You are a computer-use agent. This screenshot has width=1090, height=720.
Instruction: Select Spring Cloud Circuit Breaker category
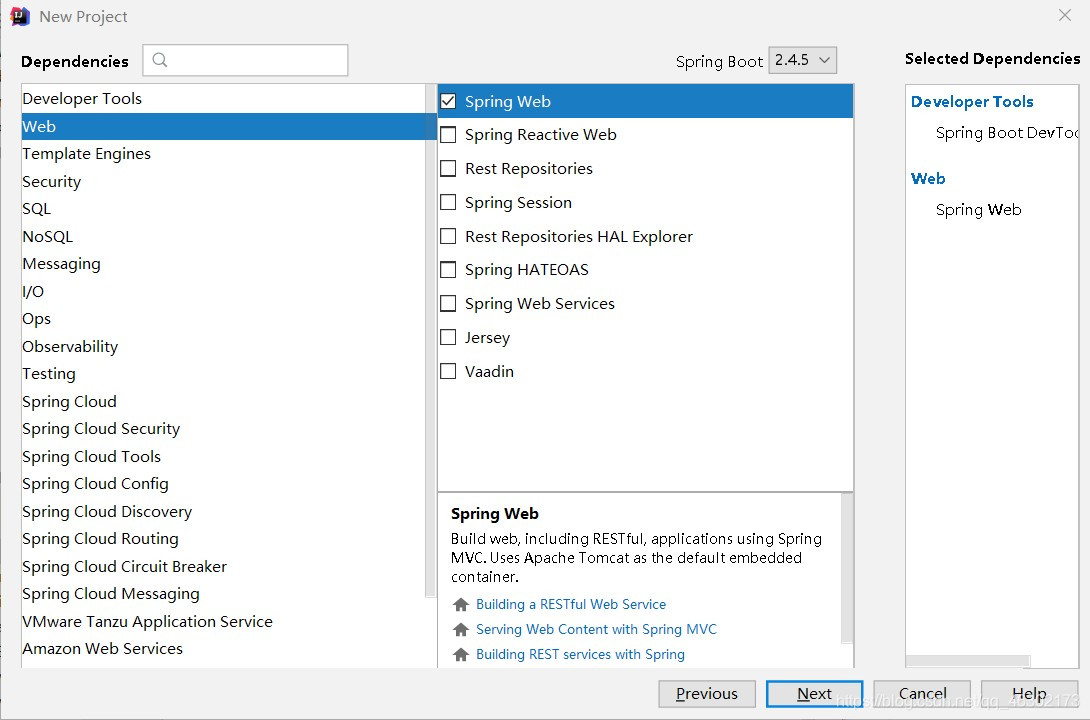pyautogui.click(x=223, y=566)
